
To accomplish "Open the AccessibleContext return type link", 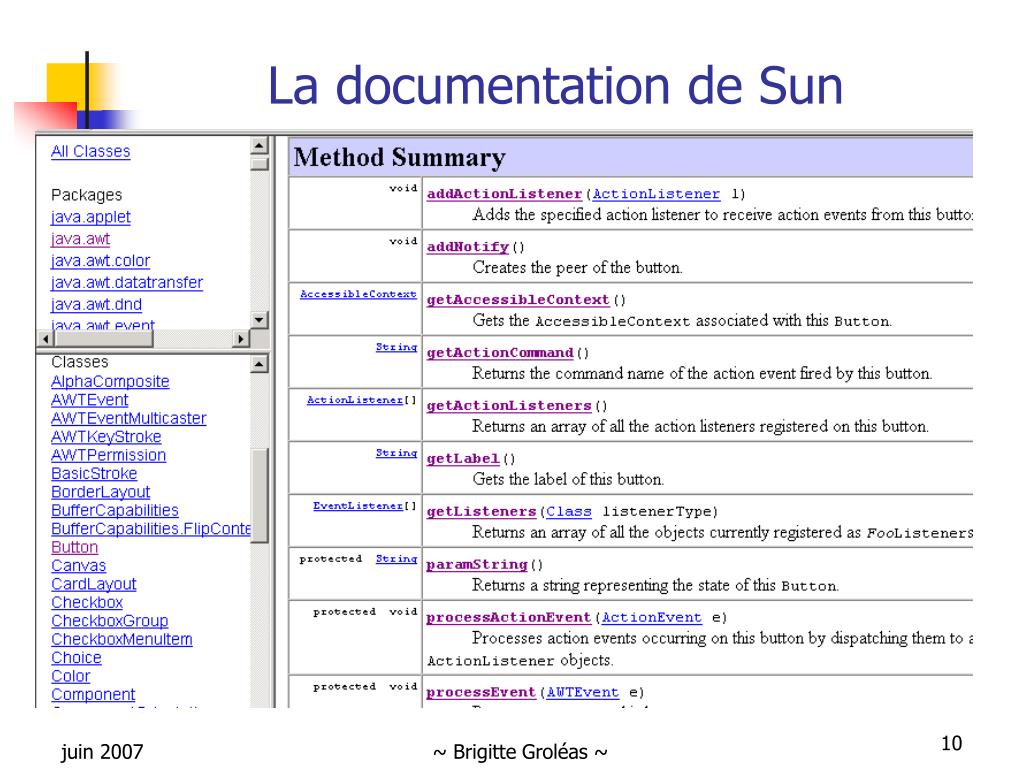I will click(x=358, y=295).
